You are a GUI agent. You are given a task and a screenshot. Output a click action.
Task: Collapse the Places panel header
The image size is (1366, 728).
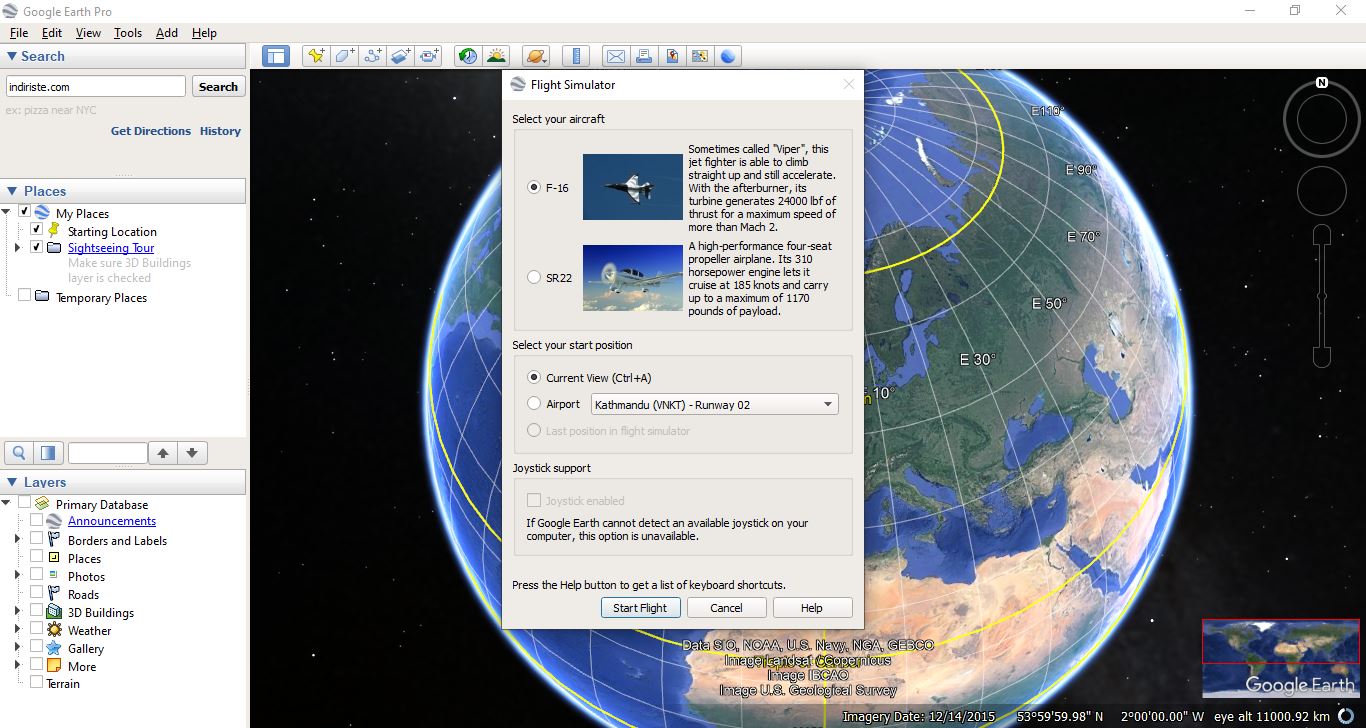click(123, 191)
